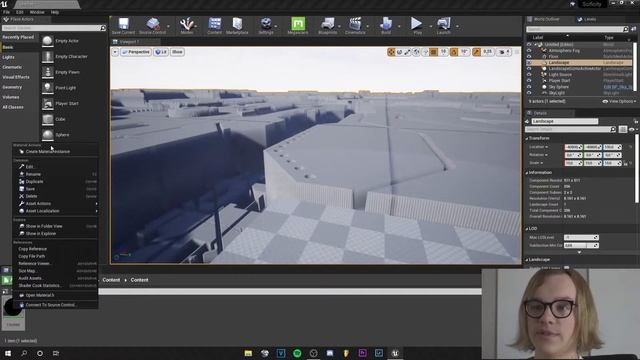This screenshot has height=360, width=640.
Task: Open the Cinematics toolbar icon
Action: point(356,24)
